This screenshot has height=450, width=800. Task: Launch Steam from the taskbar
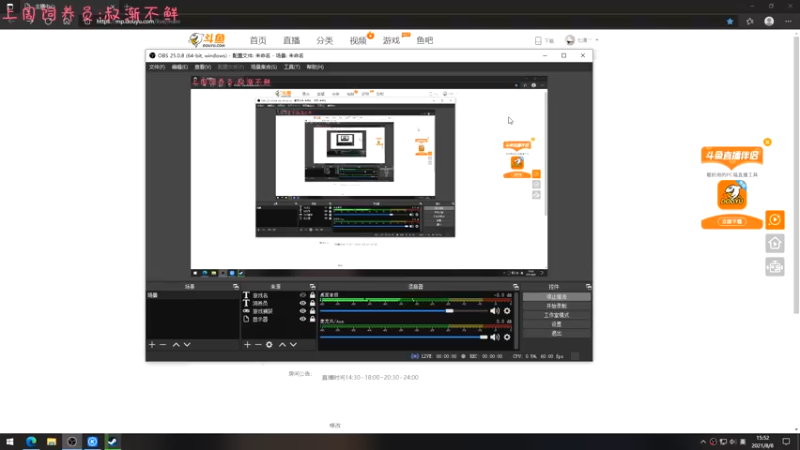pyautogui.click(x=112, y=441)
